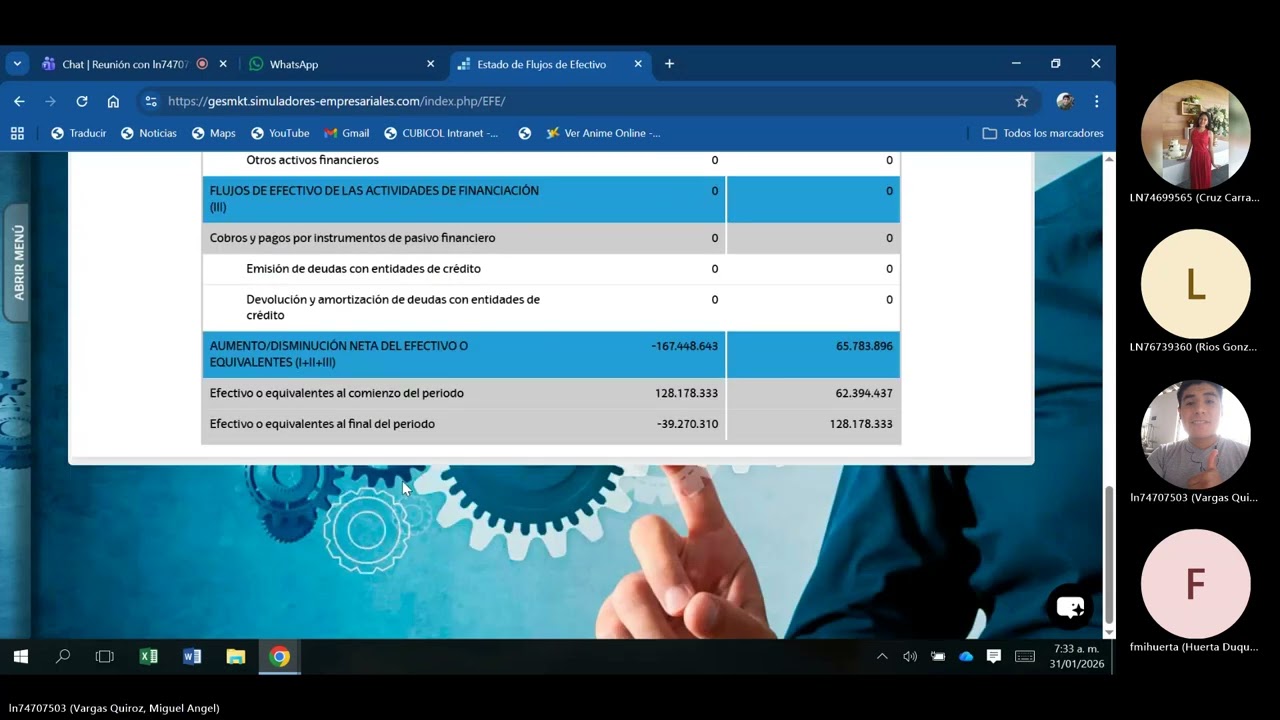1280x720 pixels.
Task: Open the Traducir bookmark
Action: tap(78, 133)
